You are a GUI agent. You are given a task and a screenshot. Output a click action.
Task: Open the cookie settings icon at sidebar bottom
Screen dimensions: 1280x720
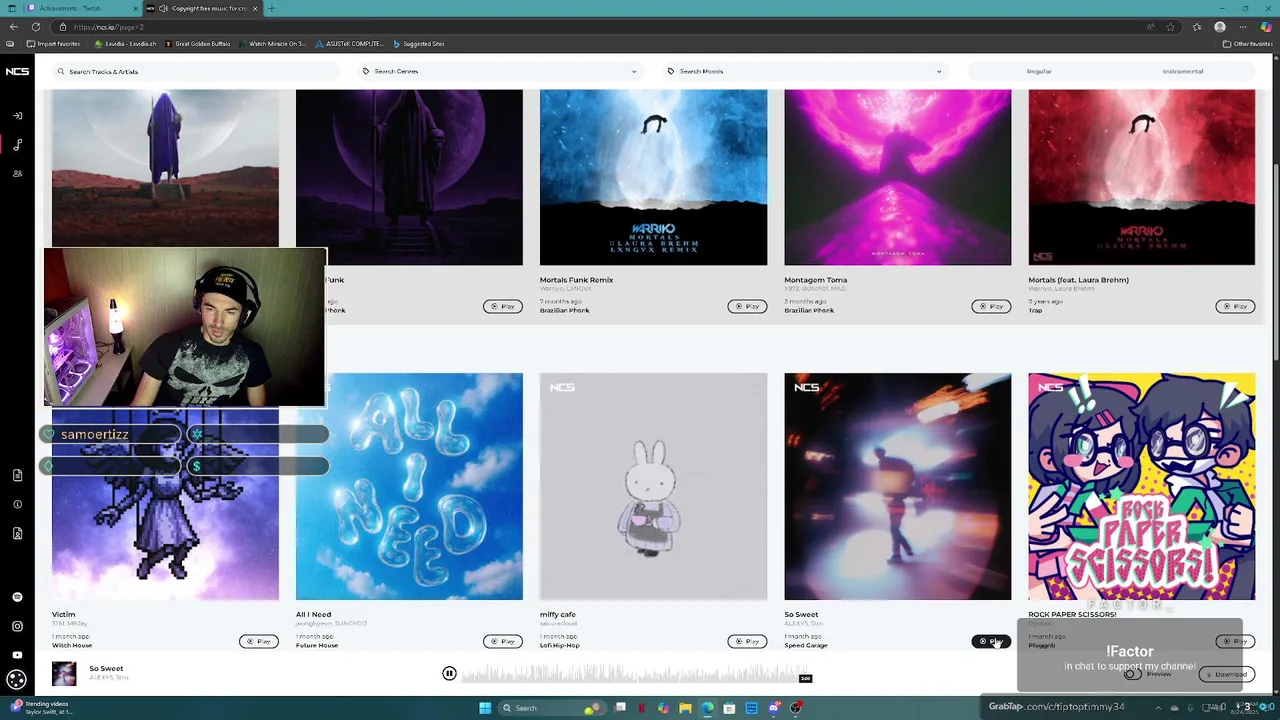[16, 680]
